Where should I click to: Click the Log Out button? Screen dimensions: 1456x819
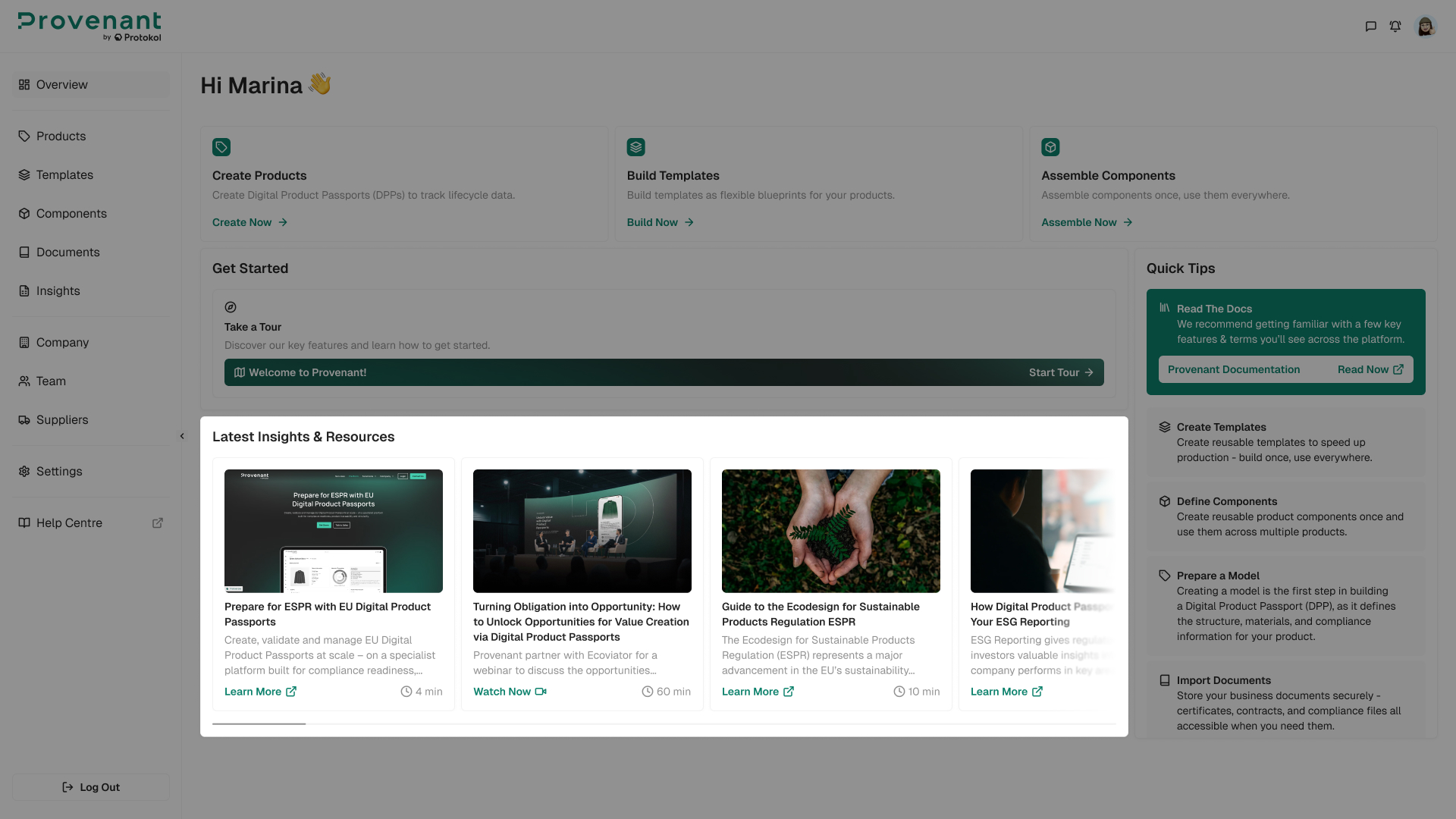click(91, 787)
